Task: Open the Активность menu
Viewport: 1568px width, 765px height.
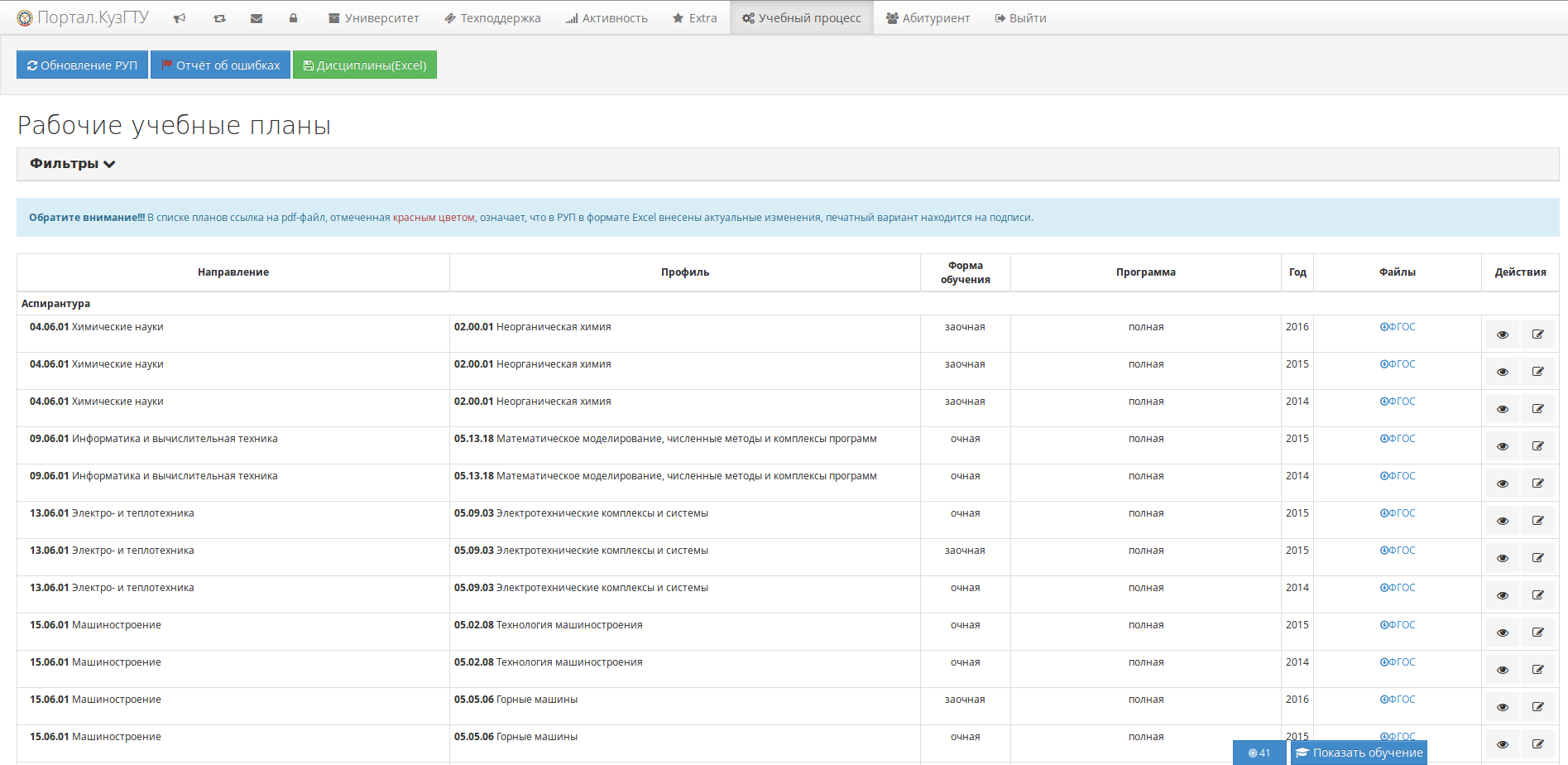Action: click(x=607, y=18)
